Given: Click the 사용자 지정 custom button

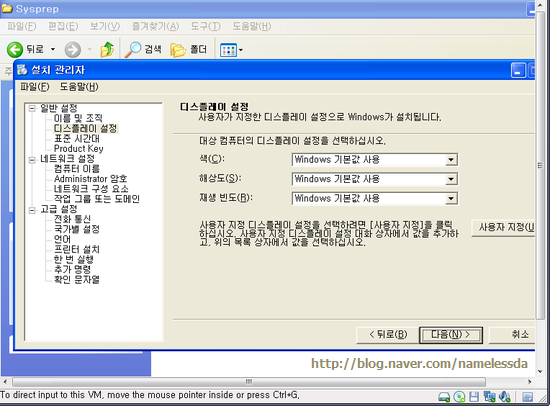Looking at the screenshot, I should pos(503,227).
